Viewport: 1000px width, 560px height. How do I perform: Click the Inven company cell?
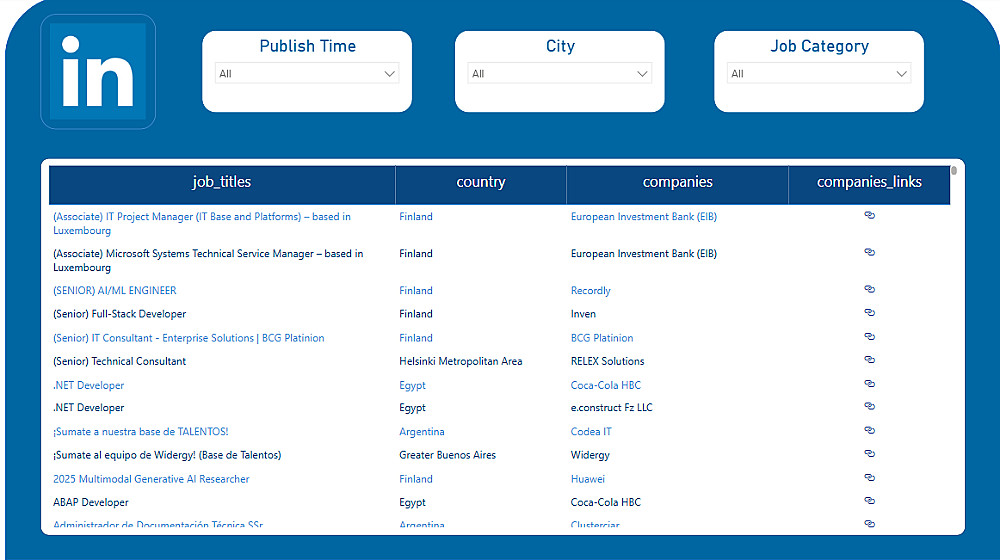(583, 314)
